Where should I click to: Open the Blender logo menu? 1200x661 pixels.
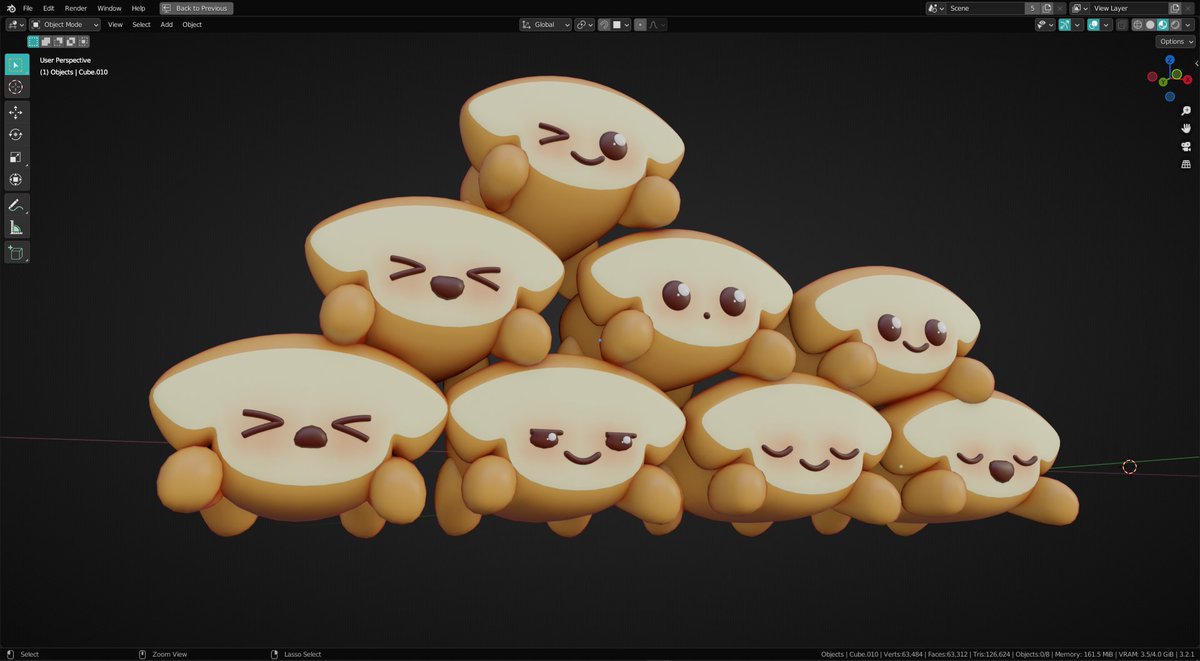(10, 8)
